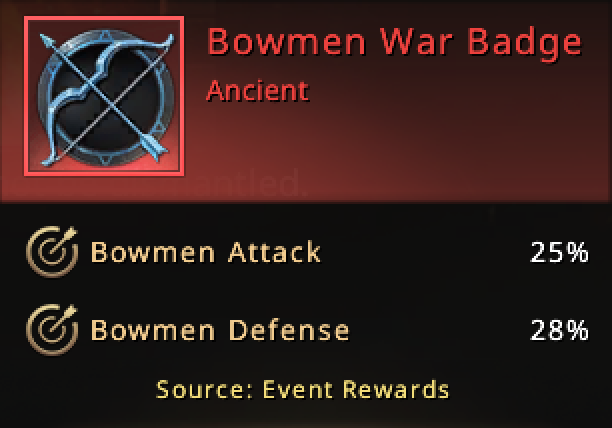Select the Bowmen Defense stat label
The height and width of the screenshot is (428, 612).
(x=220, y=330)
